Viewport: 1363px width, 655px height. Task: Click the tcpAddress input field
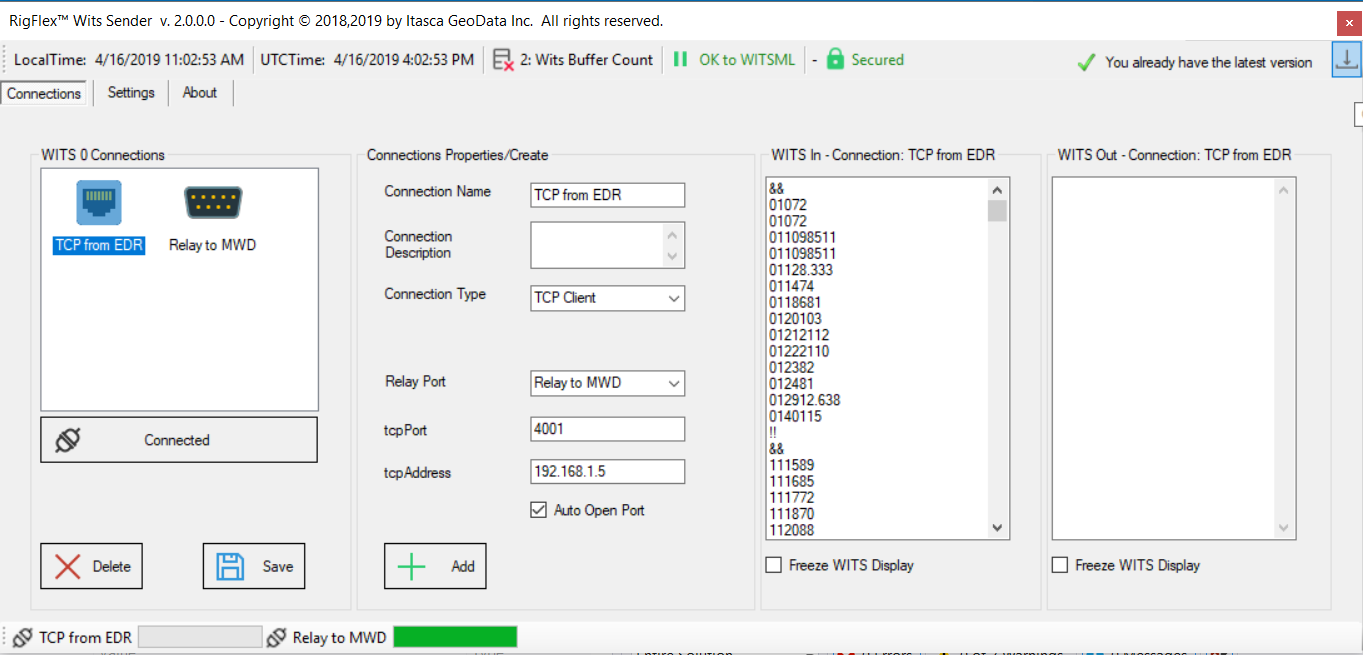pyautogui.click(x=607, y=472)
